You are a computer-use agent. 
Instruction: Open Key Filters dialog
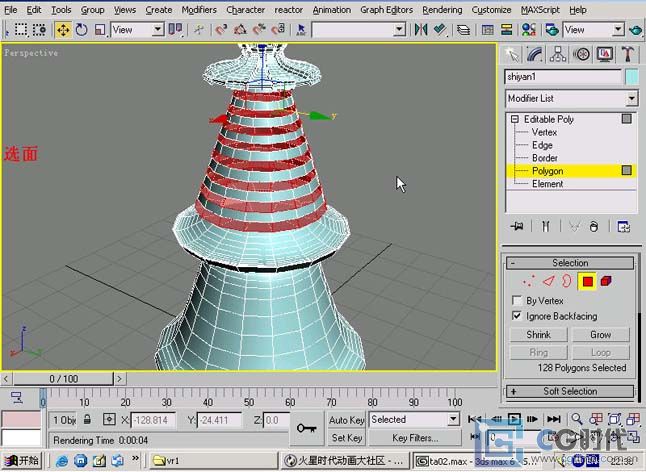point(414,438)
